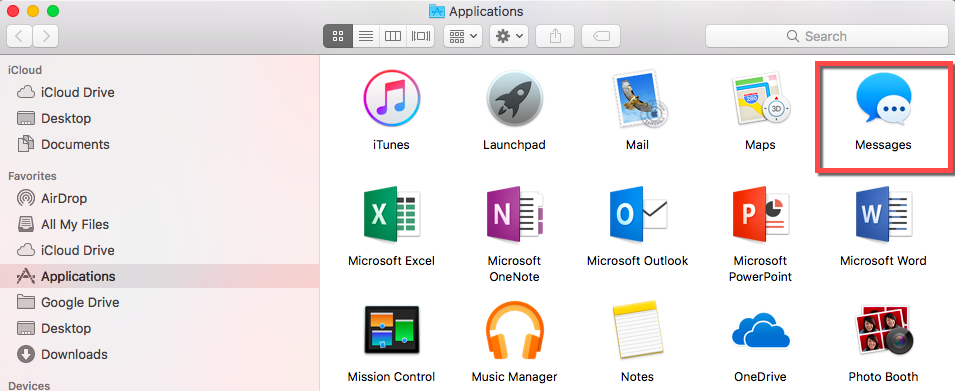Select the Maps app icon

[x=760, y=99]
